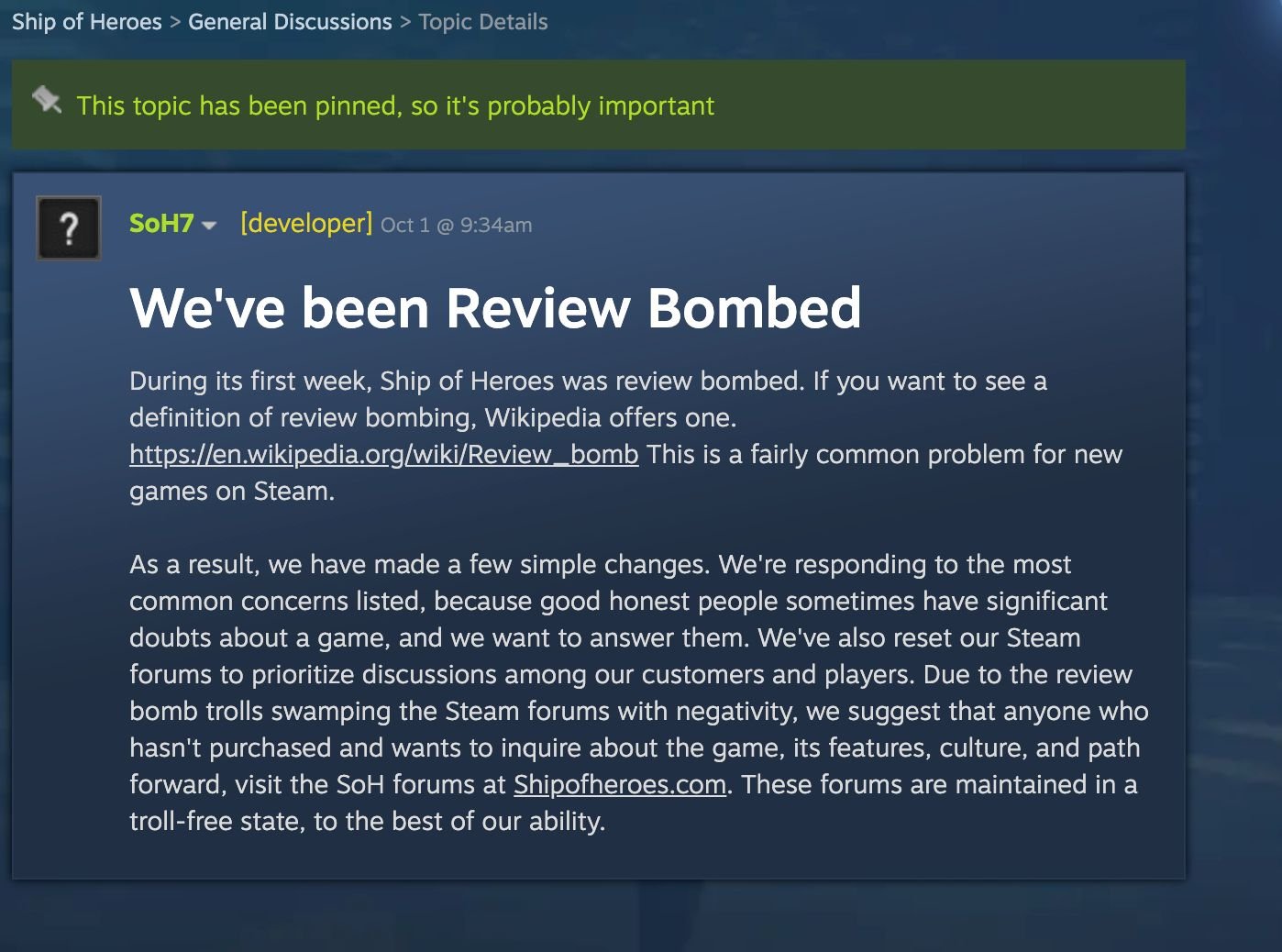Visit the Shipofheroes.com forum link
1282x952 pixels.
point(620,785)
